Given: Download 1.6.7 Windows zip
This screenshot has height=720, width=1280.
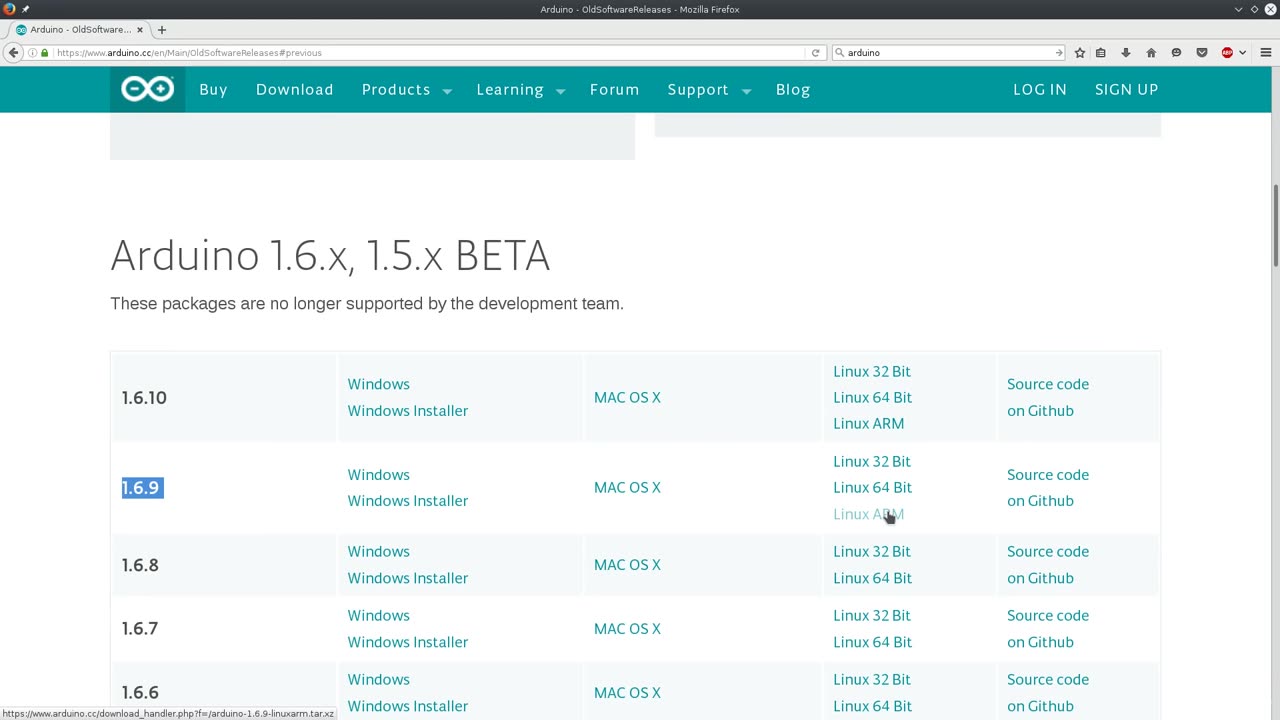Looking at the screenshot, I should point(378,616).
